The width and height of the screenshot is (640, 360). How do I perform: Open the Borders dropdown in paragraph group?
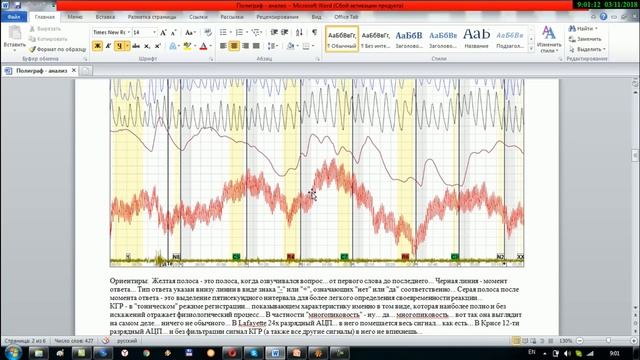[313, 46]
